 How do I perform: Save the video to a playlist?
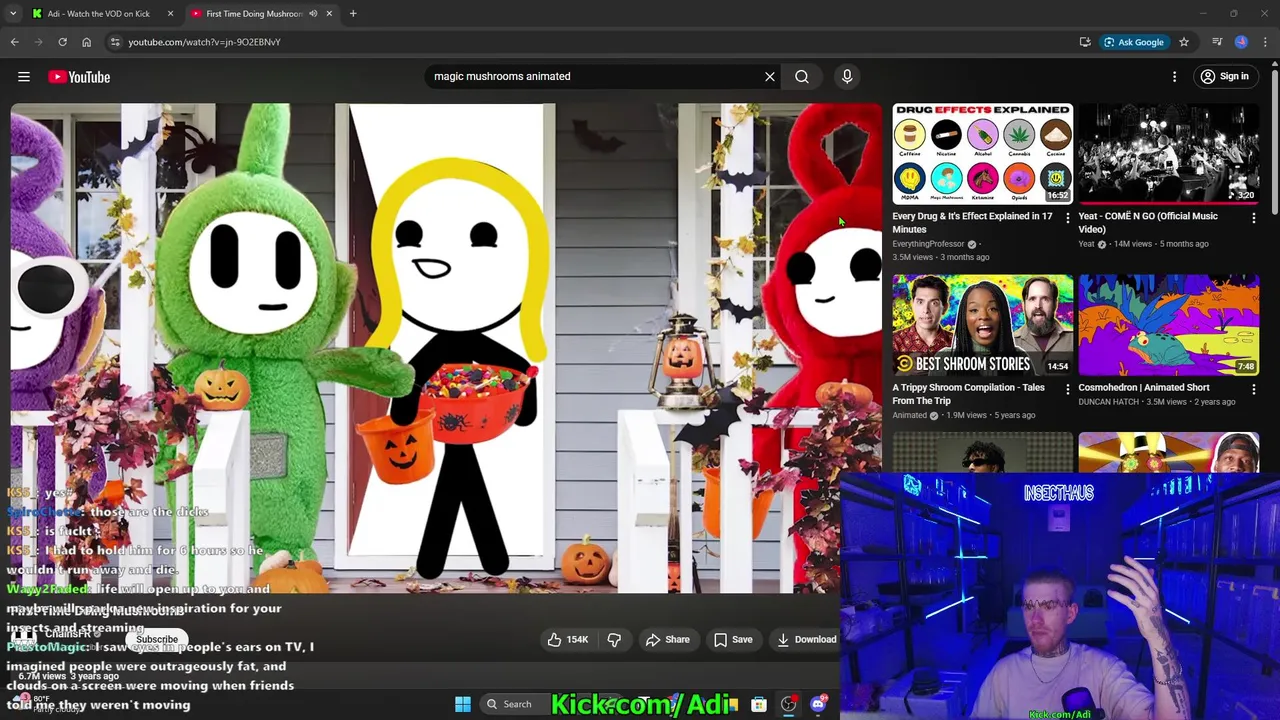[x=733, y=639]
